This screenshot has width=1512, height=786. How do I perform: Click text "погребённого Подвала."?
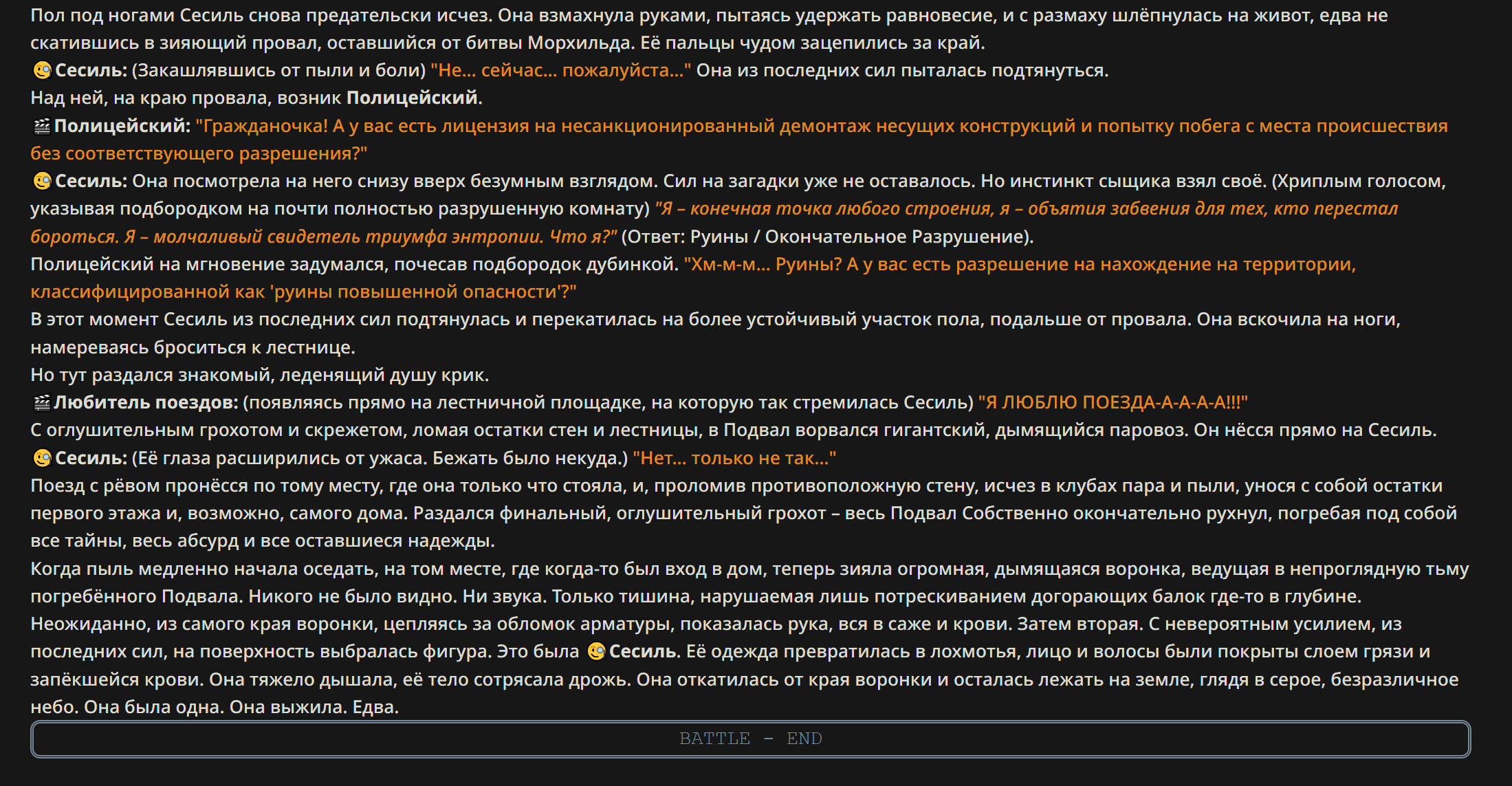click(137, 596)
